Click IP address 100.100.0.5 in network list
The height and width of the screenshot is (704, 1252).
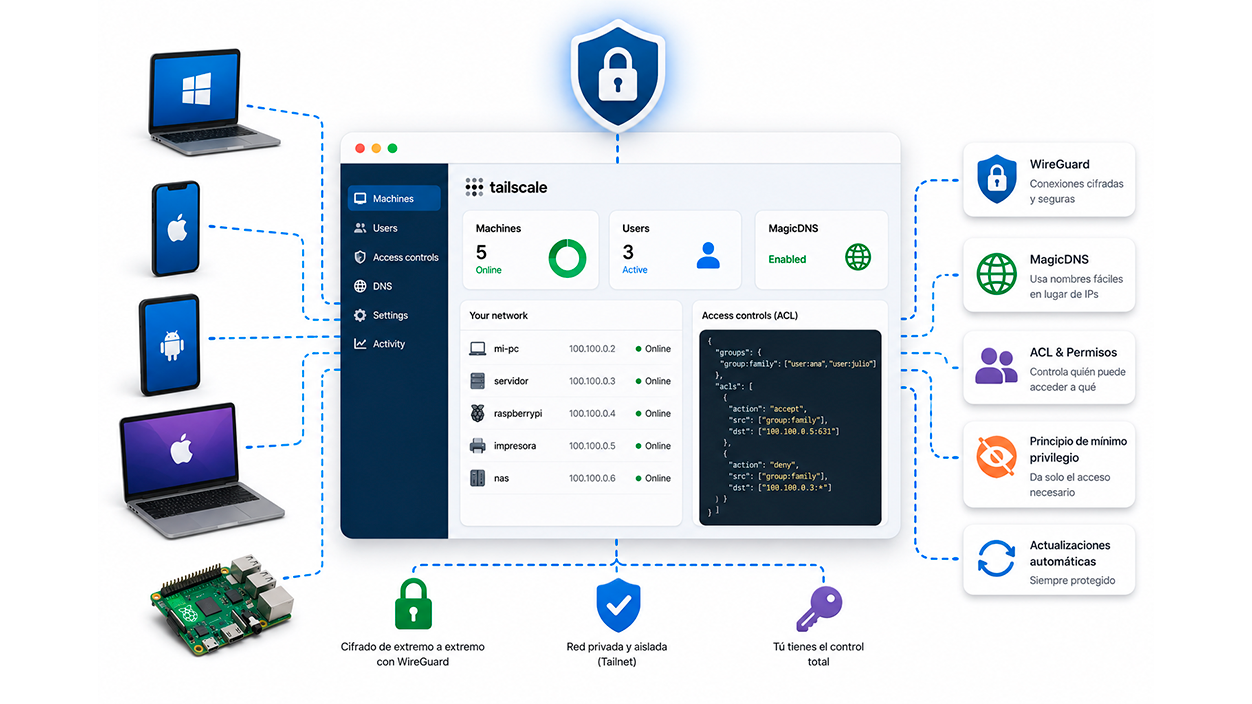click(x=592, y=446)
